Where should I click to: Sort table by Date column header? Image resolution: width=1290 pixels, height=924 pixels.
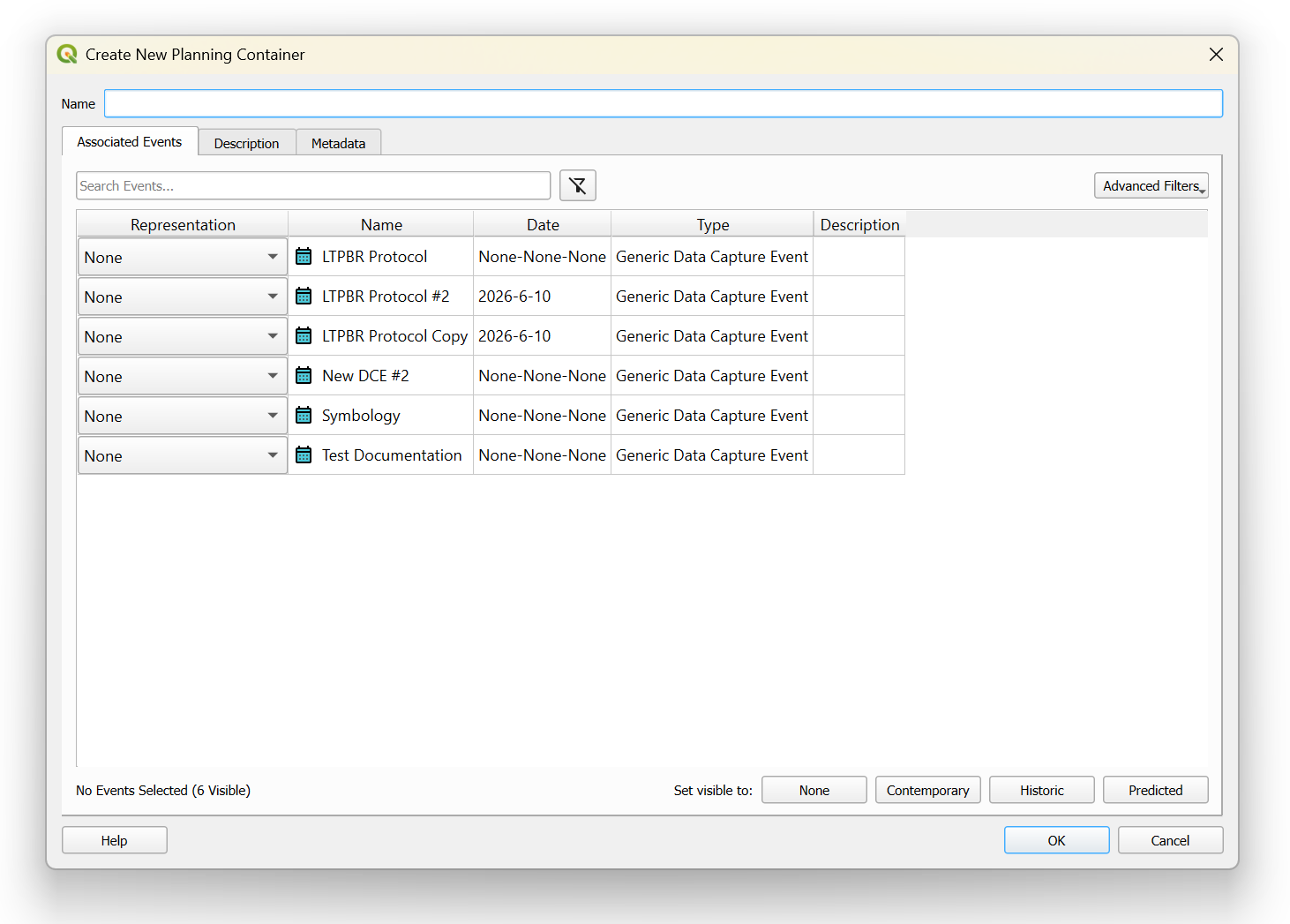[543, 224]
